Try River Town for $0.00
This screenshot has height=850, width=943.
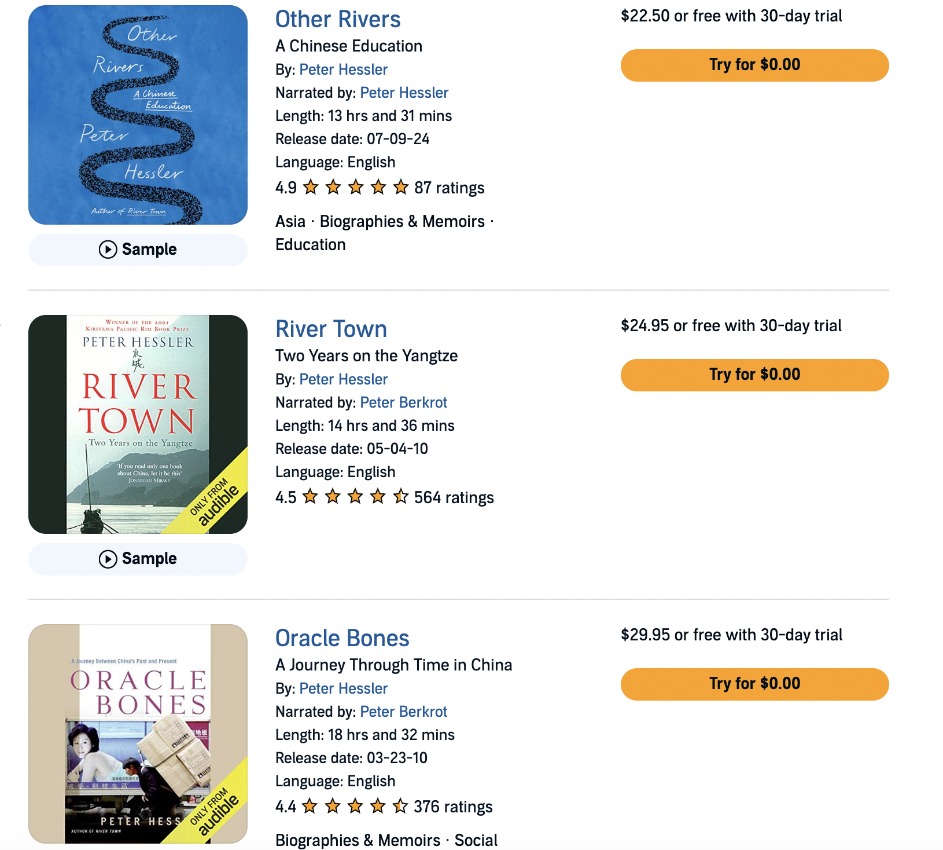pyautogui.click(x=755, y=375)
